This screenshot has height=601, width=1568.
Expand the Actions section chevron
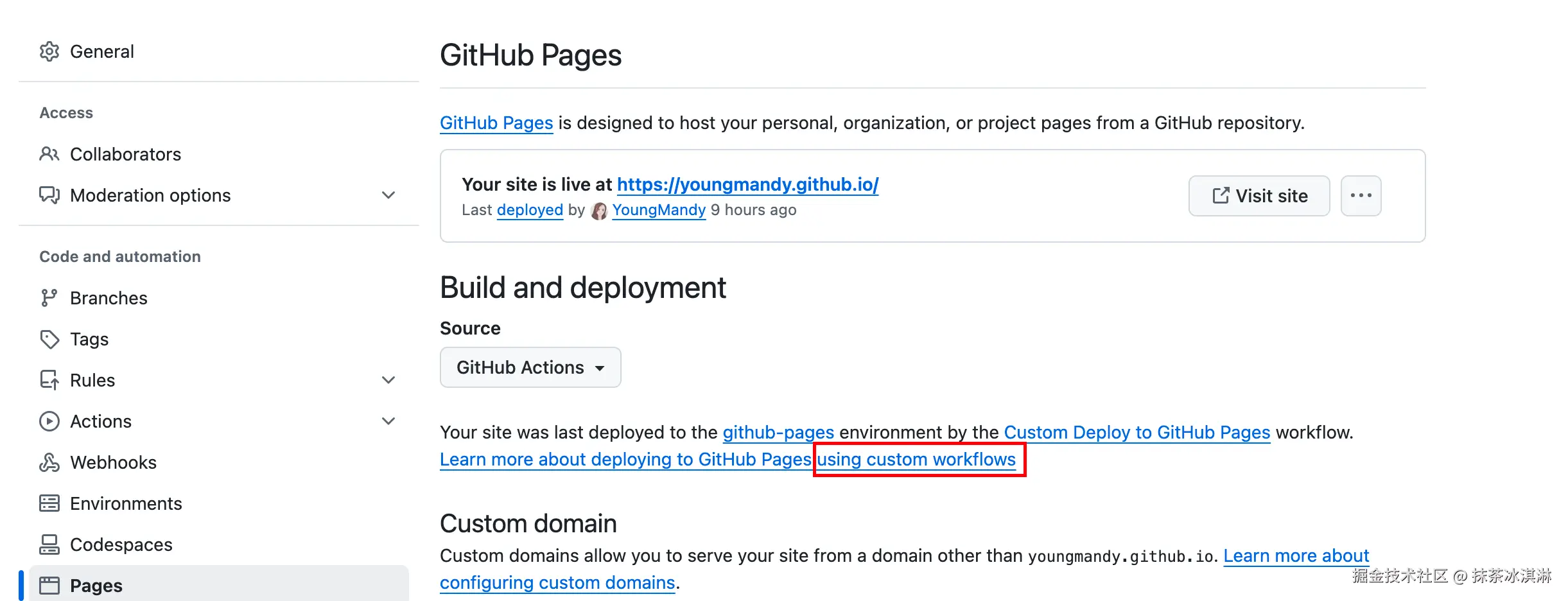[388, 421]
